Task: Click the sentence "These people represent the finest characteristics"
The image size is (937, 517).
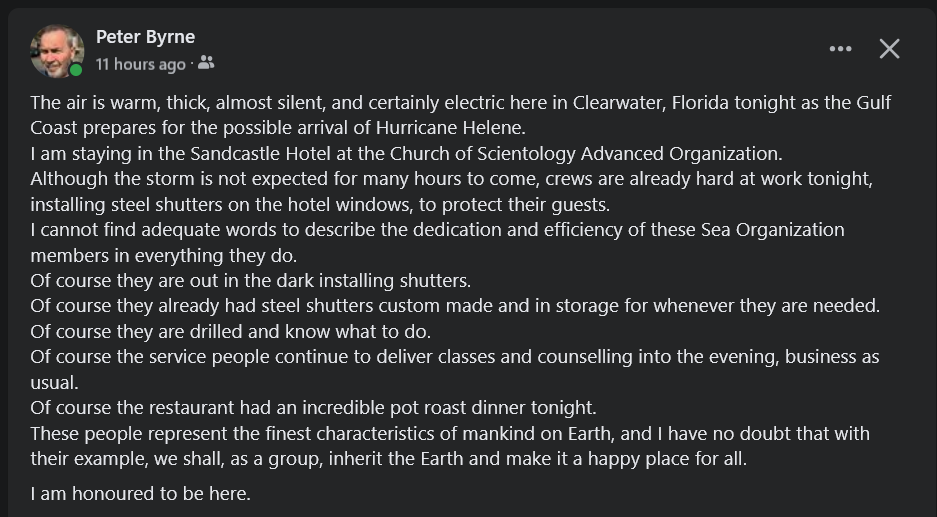Action: 450,434
